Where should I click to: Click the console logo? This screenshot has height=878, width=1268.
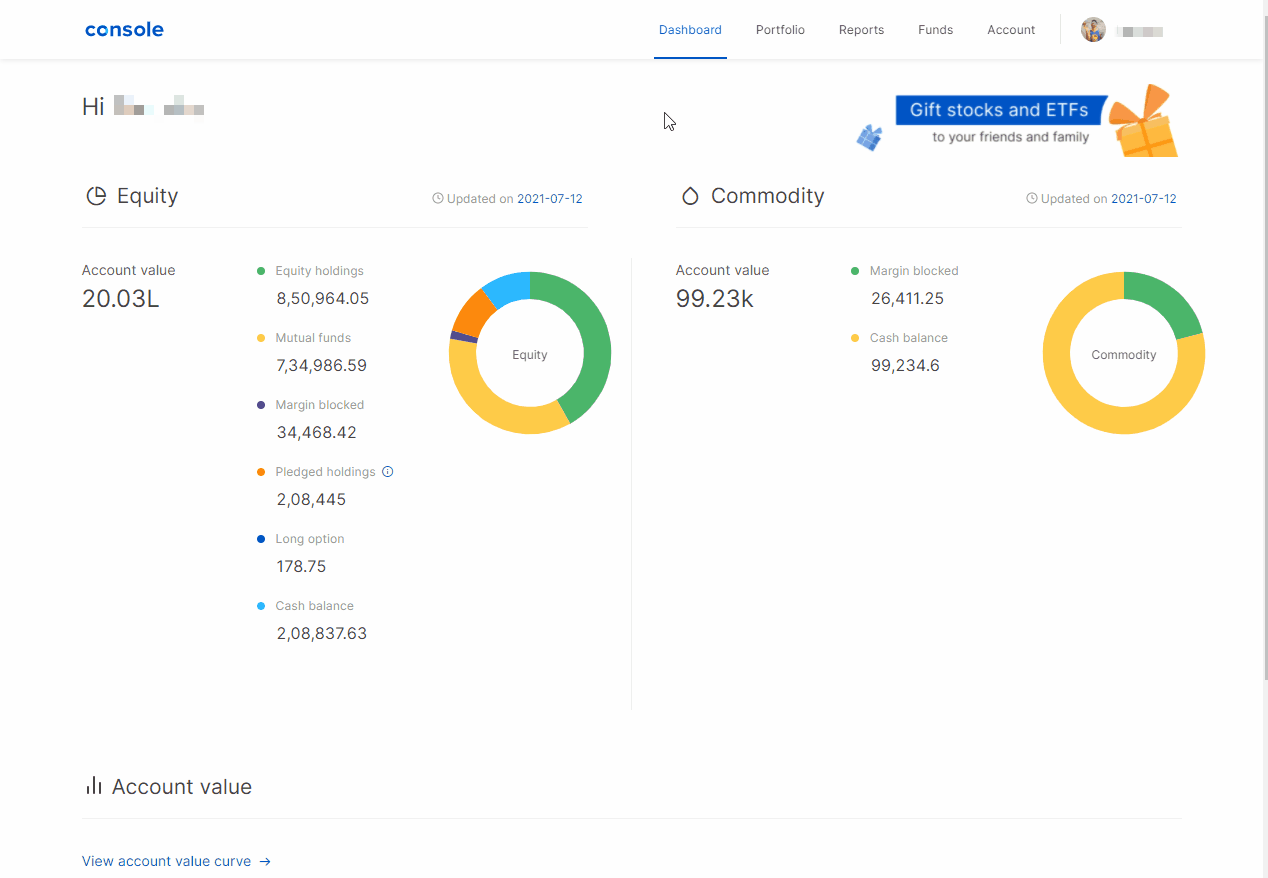(124, 29)
